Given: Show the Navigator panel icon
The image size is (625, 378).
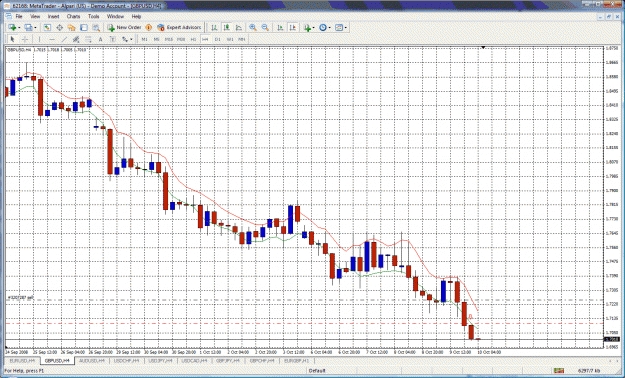Looking at the screenshot, I should (x=71, y=28).
